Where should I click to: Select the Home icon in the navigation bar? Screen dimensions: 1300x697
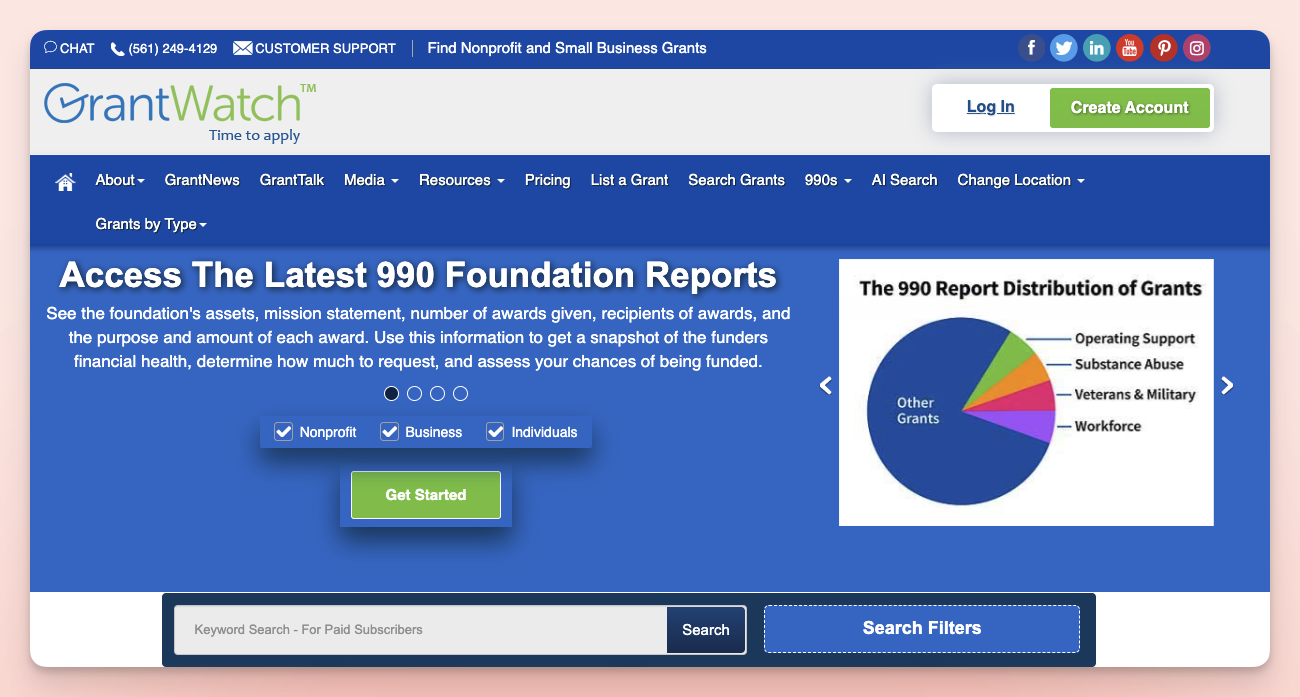tap(64, 180)
